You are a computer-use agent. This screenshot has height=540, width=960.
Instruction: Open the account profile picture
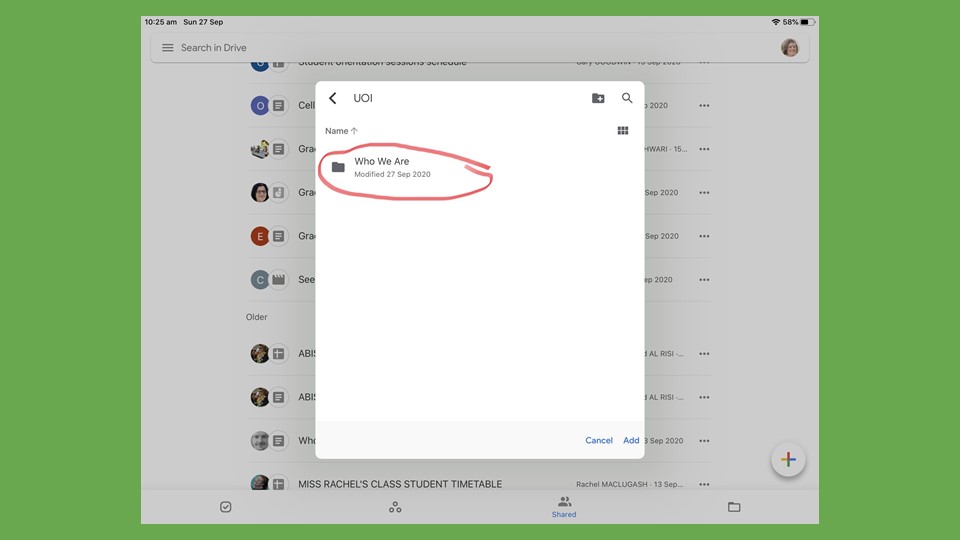(x=790, y=48)
